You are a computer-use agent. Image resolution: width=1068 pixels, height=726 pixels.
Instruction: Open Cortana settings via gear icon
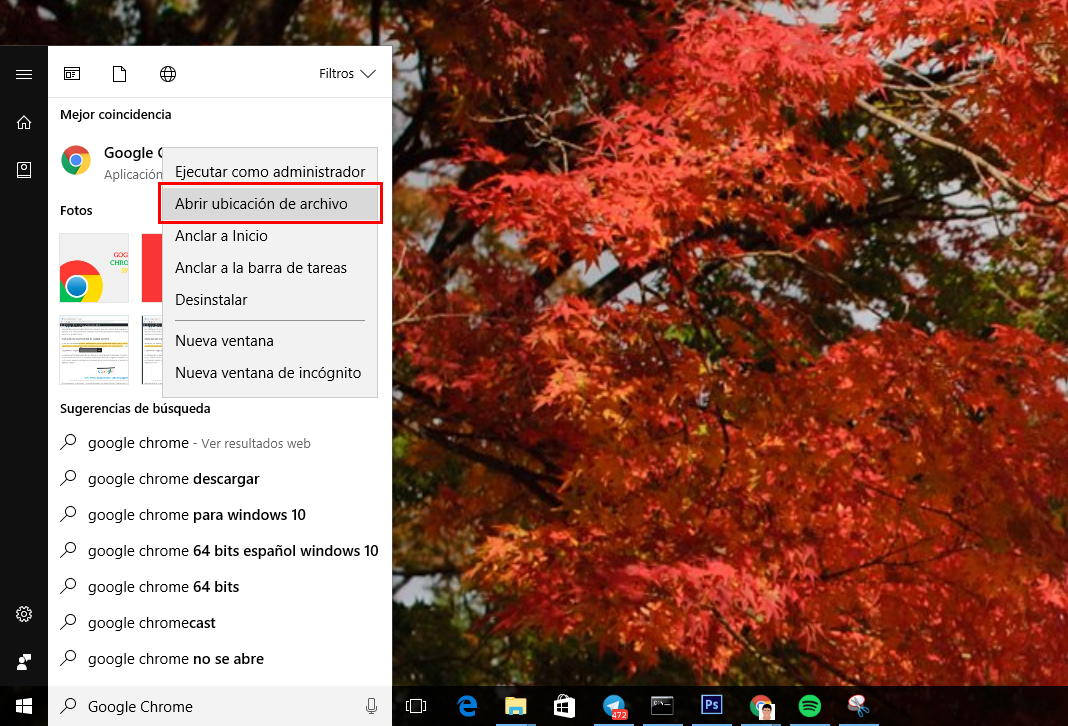[x=24, y=614]
